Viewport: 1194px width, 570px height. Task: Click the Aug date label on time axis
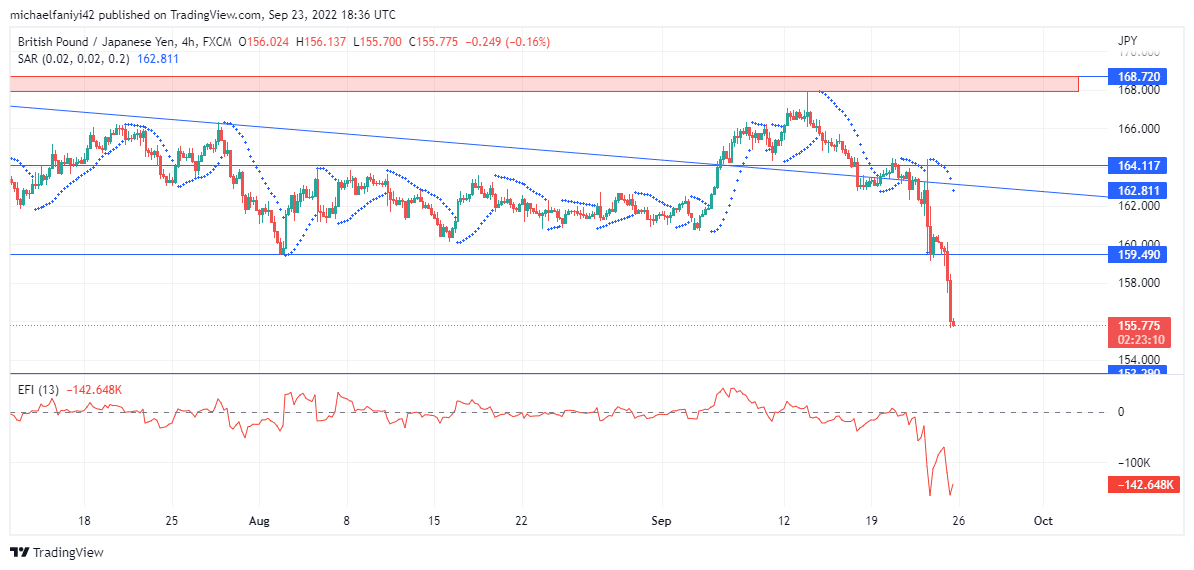coord(260,521)
